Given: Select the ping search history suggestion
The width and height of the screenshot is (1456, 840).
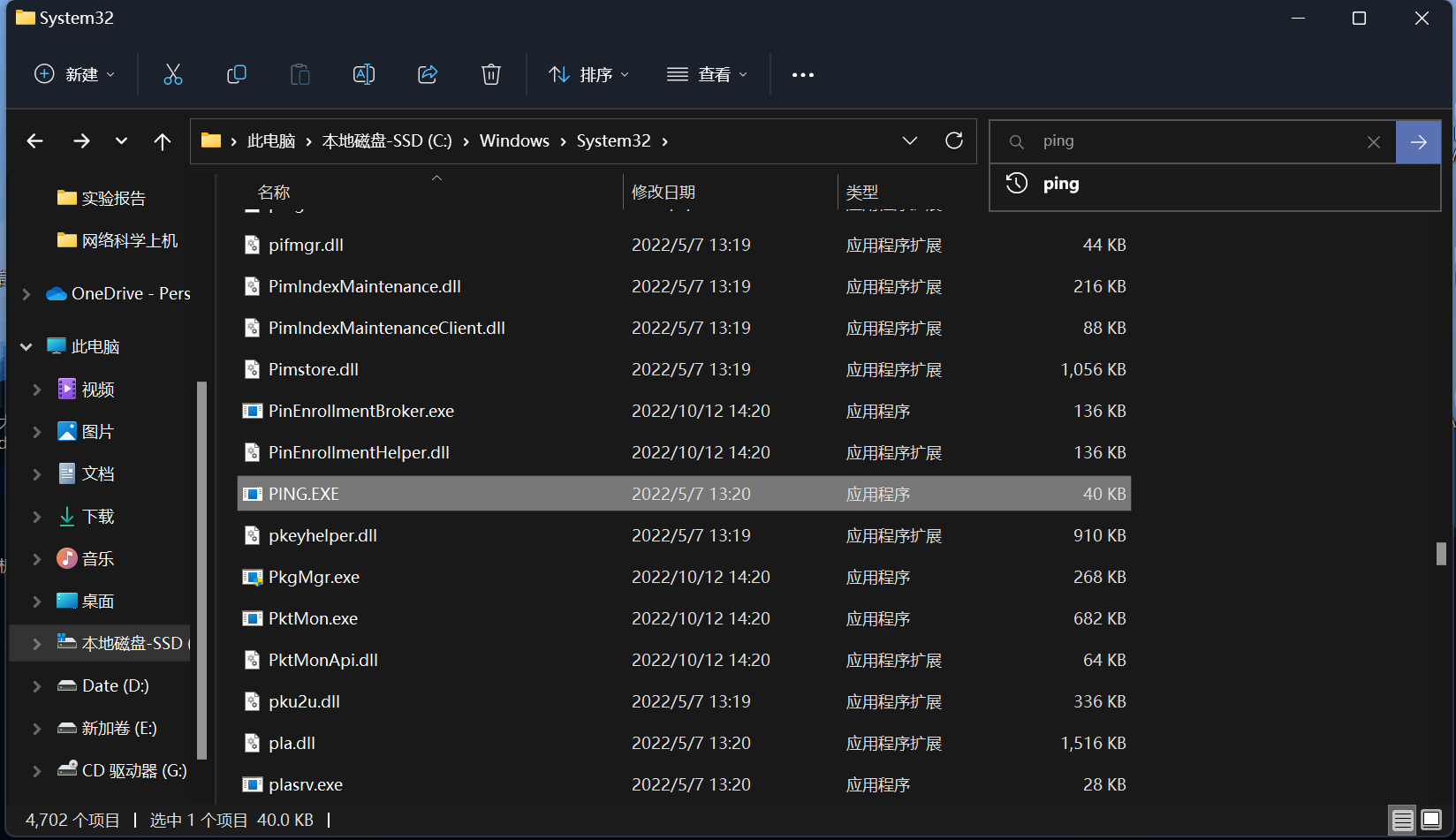Looking at the screenshot, I should (x=1215, y=184).
